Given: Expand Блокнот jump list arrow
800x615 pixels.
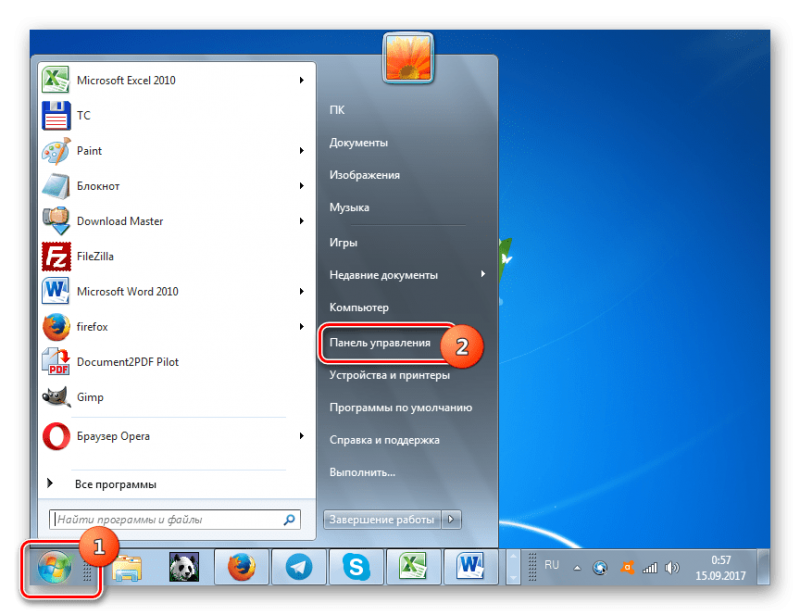Looking at the screenshot, I should pos(302,186).
